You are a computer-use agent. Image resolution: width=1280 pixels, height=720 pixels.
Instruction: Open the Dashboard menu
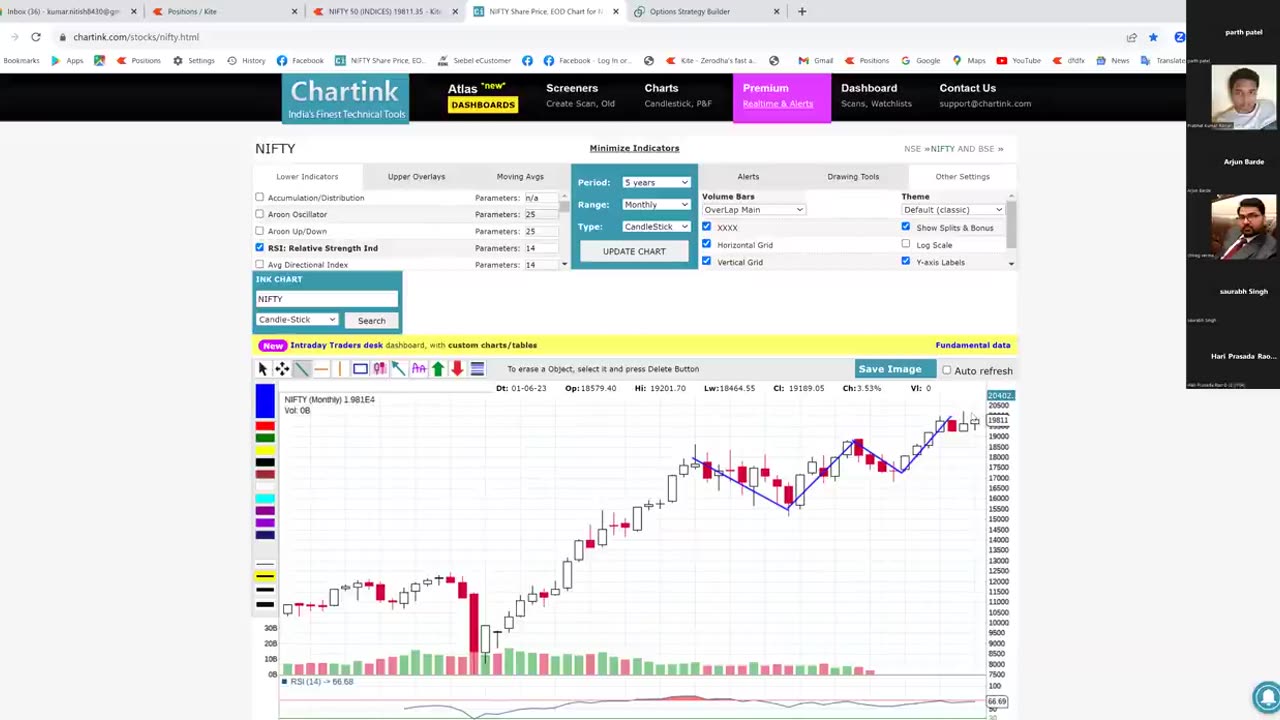click(x=876, y=95)
